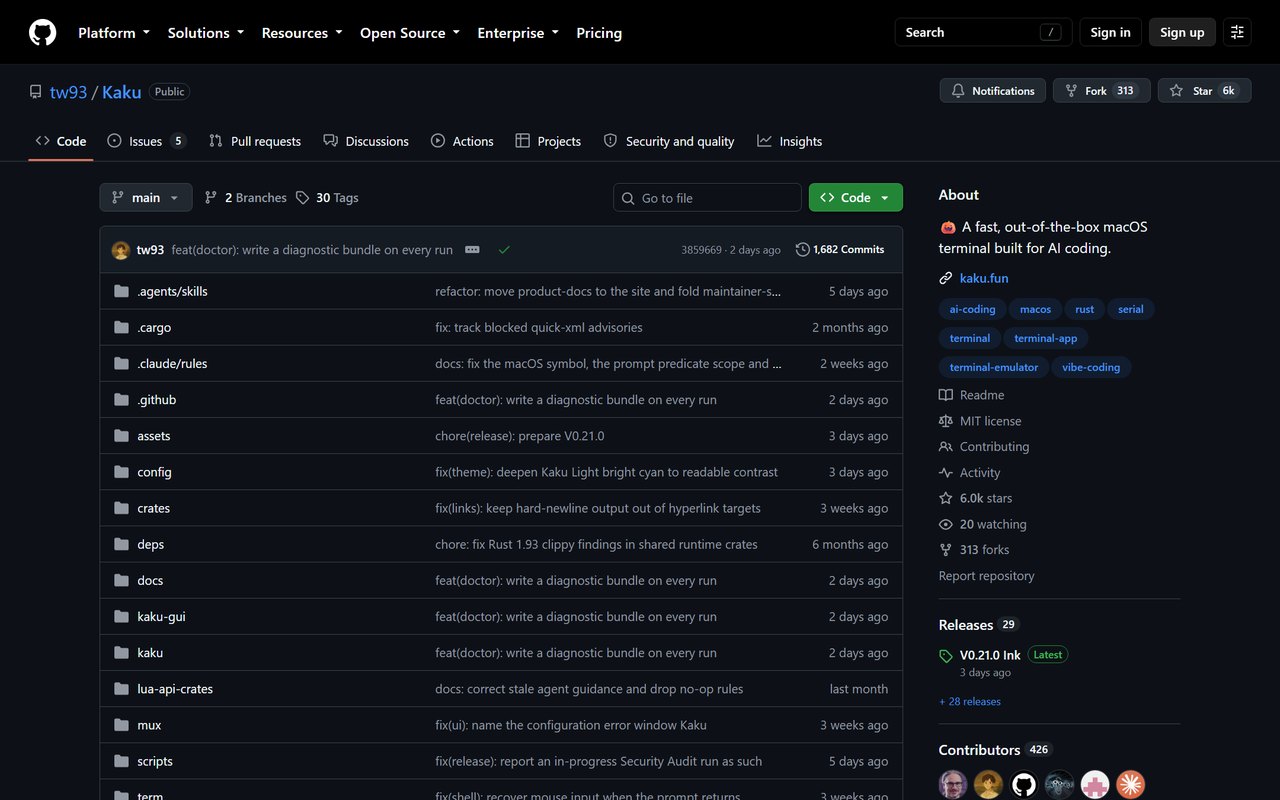Open the first contributor avatar
The width and height of the screenshot is (1280, 800).
coord(953,784)
